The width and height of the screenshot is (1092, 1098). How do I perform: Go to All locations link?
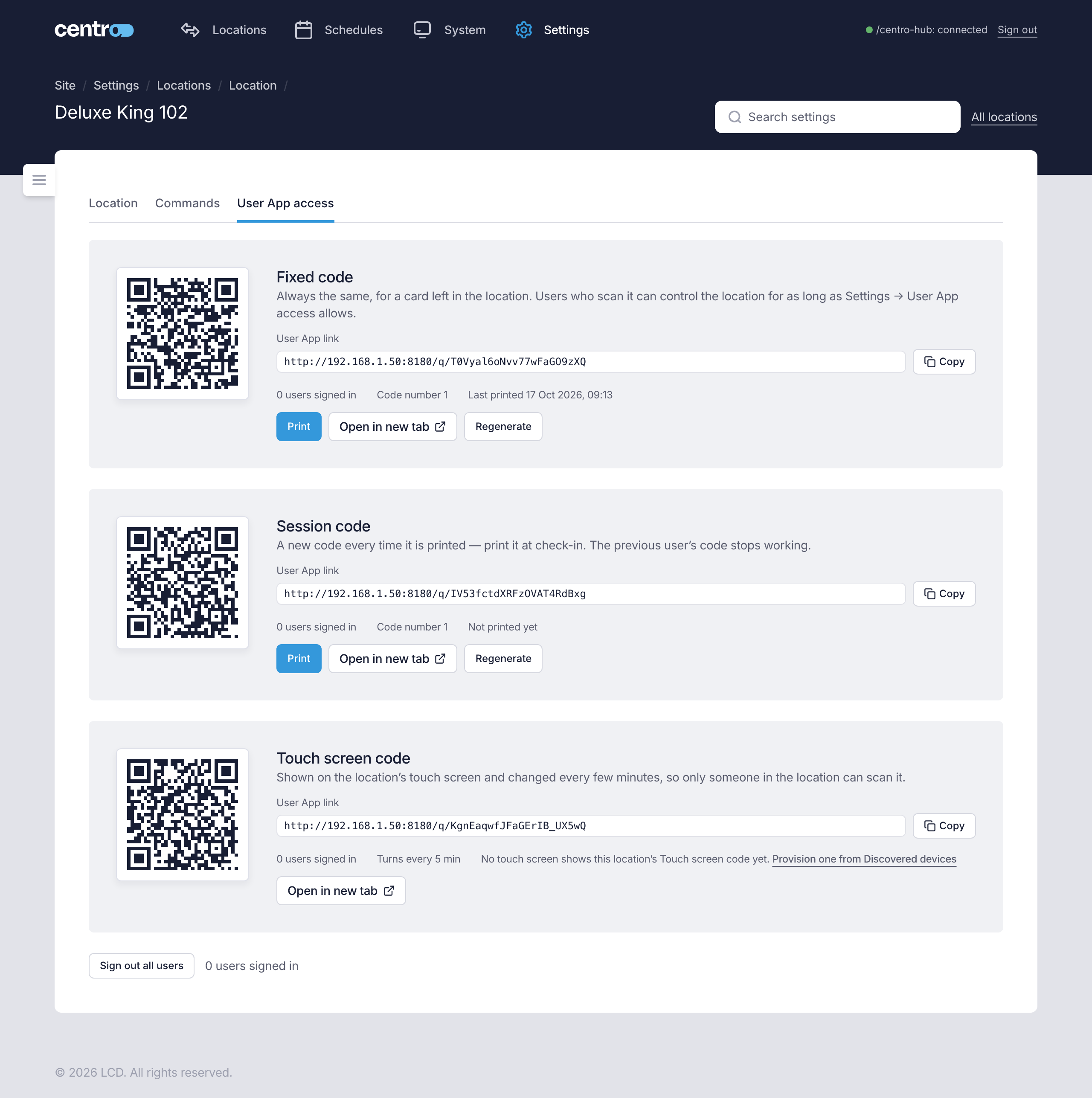pyautogui.click(x=1004, y=117)
